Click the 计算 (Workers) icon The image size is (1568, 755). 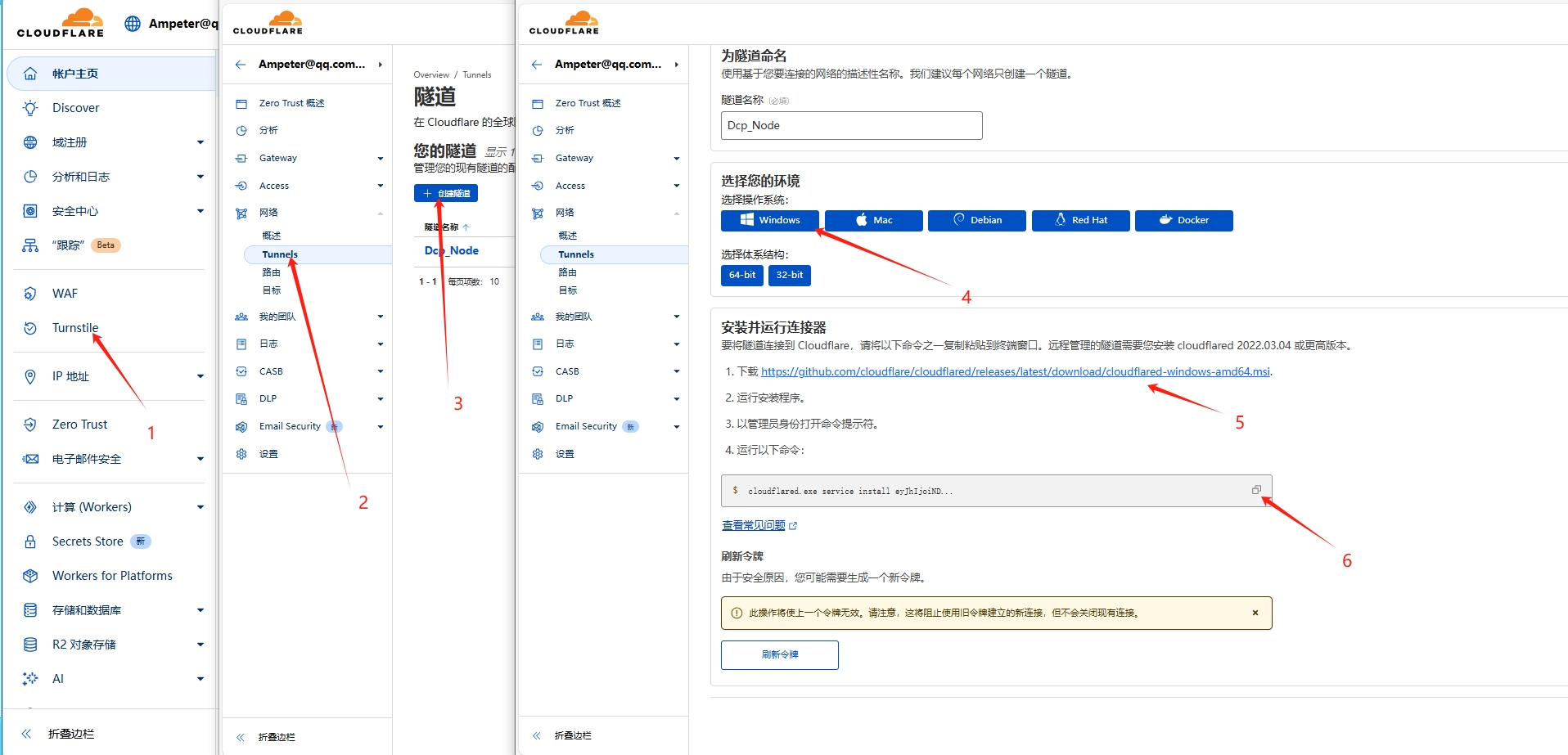30,507
